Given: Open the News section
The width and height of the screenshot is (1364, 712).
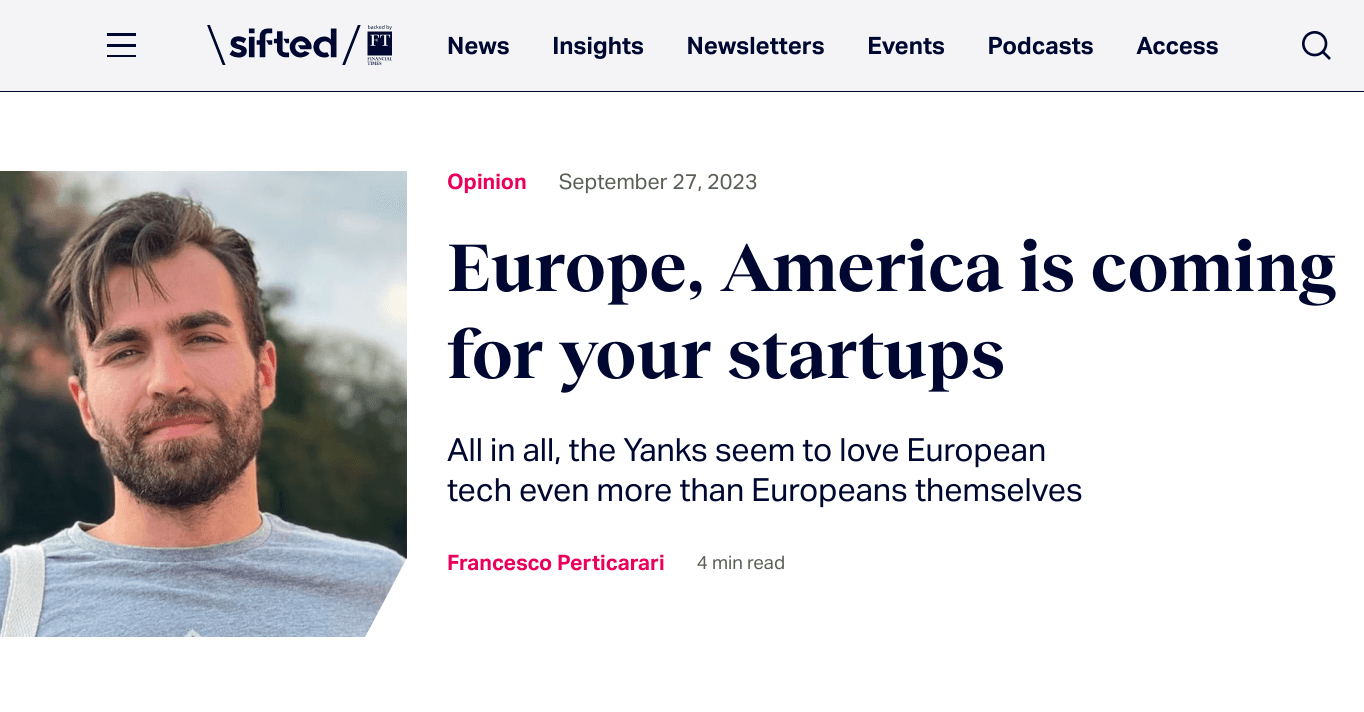Looking at the screenshot, I should click(478, 46).
